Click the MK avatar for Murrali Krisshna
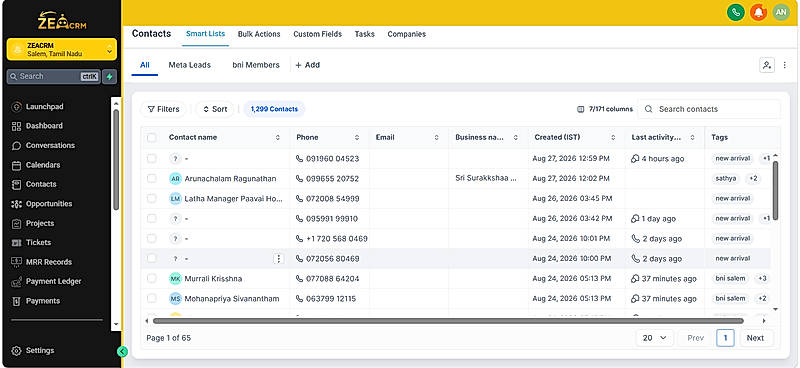Screen dimensions: 800x368 (x=176, y=279)
